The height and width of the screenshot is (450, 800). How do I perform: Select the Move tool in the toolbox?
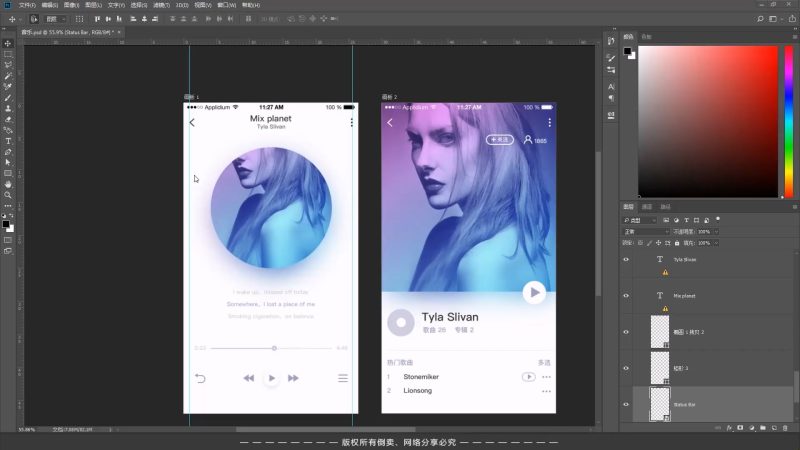click(x=8, y=43)
